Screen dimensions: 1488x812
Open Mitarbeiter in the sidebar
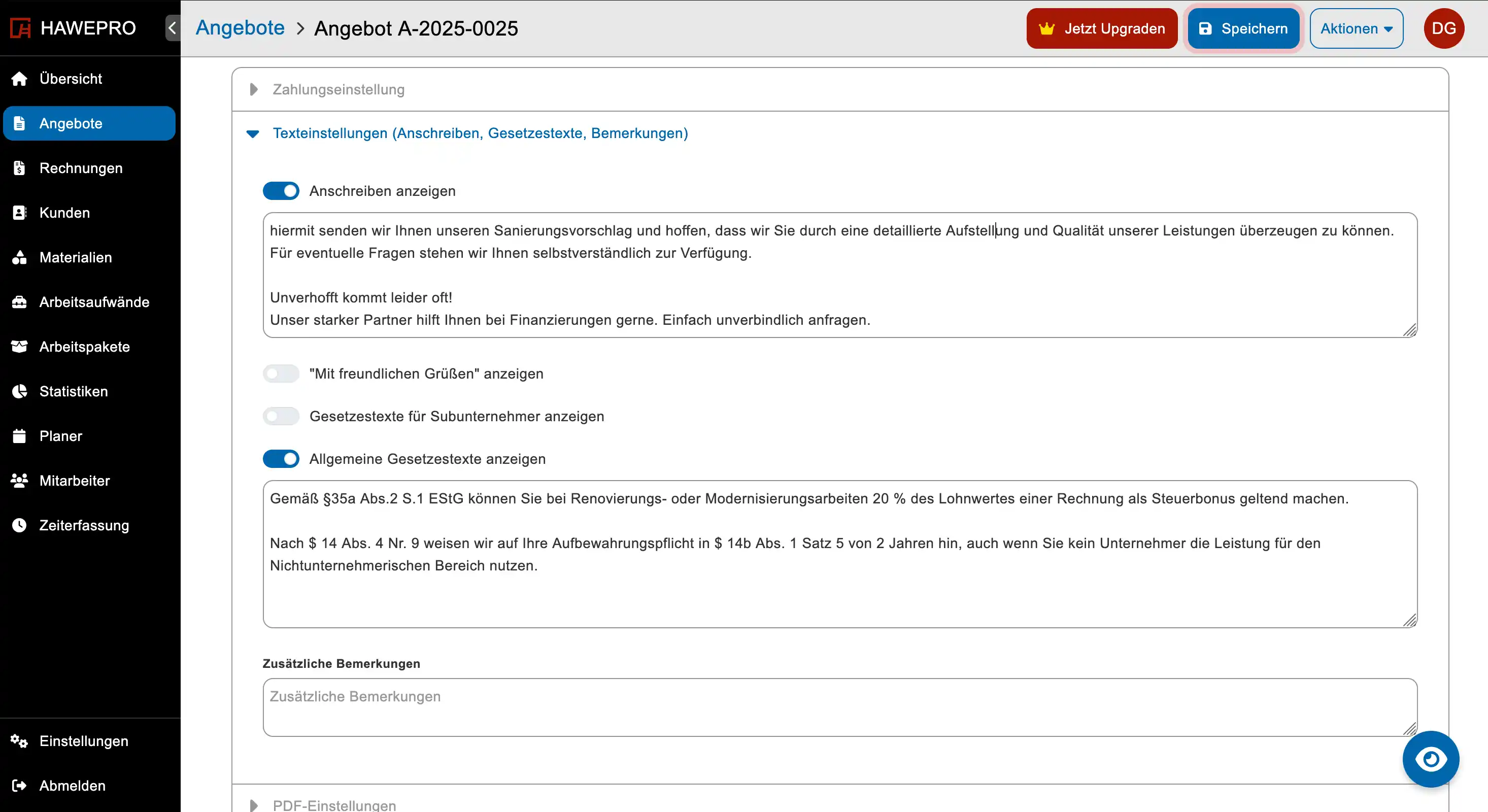89,481
